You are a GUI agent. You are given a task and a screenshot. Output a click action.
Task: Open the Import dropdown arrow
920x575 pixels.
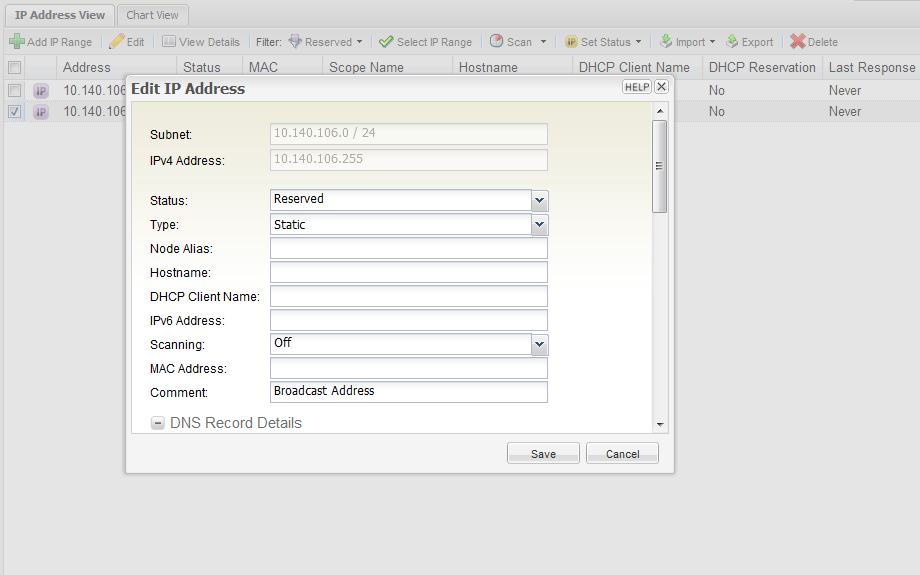click(712, 42)
